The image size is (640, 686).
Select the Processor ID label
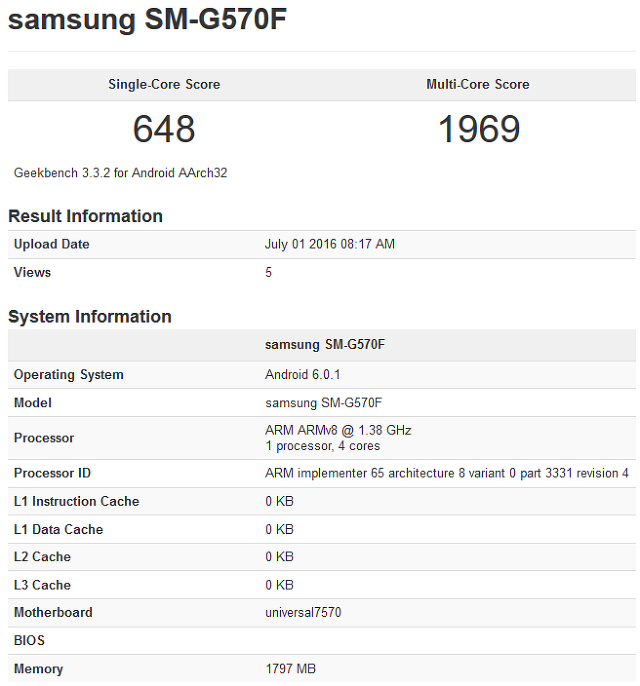click(x=52, y=473)
